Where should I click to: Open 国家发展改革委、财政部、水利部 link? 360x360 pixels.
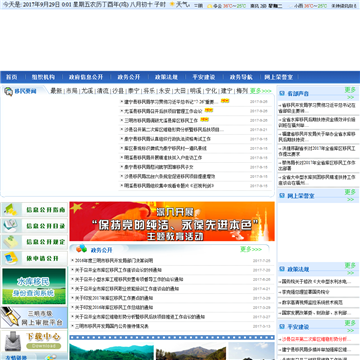[x=316, y=313]
